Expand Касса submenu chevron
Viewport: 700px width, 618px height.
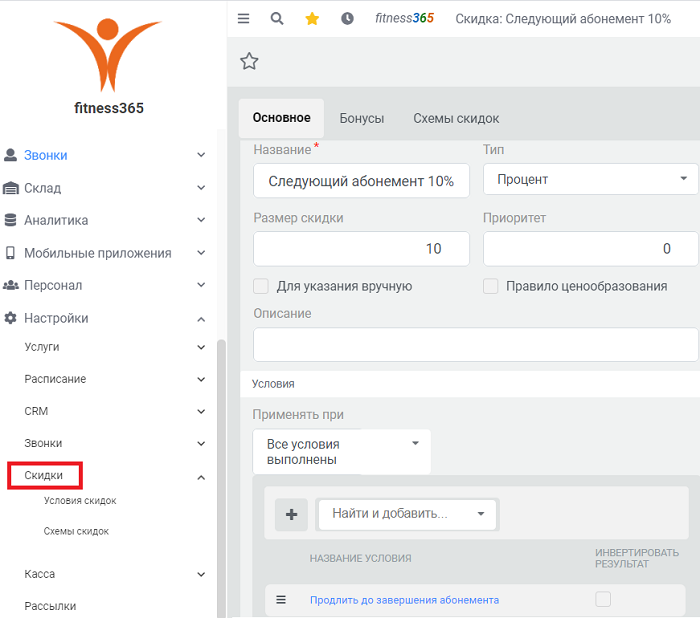[x=201, y=574]
